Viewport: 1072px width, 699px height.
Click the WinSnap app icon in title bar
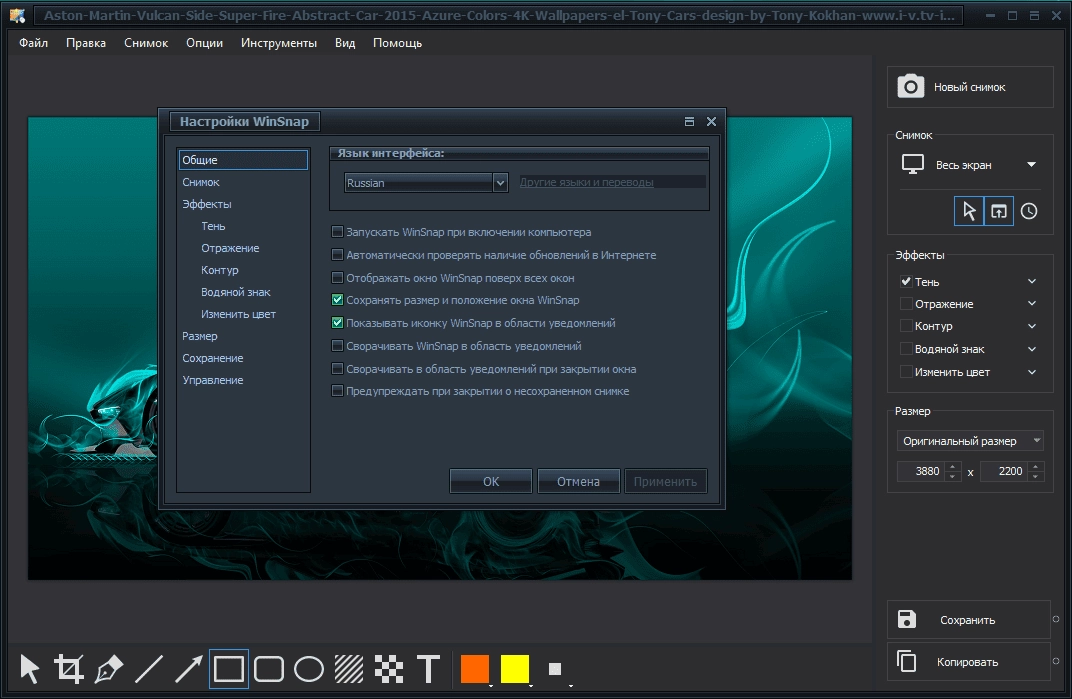click(x=17, y=15)
